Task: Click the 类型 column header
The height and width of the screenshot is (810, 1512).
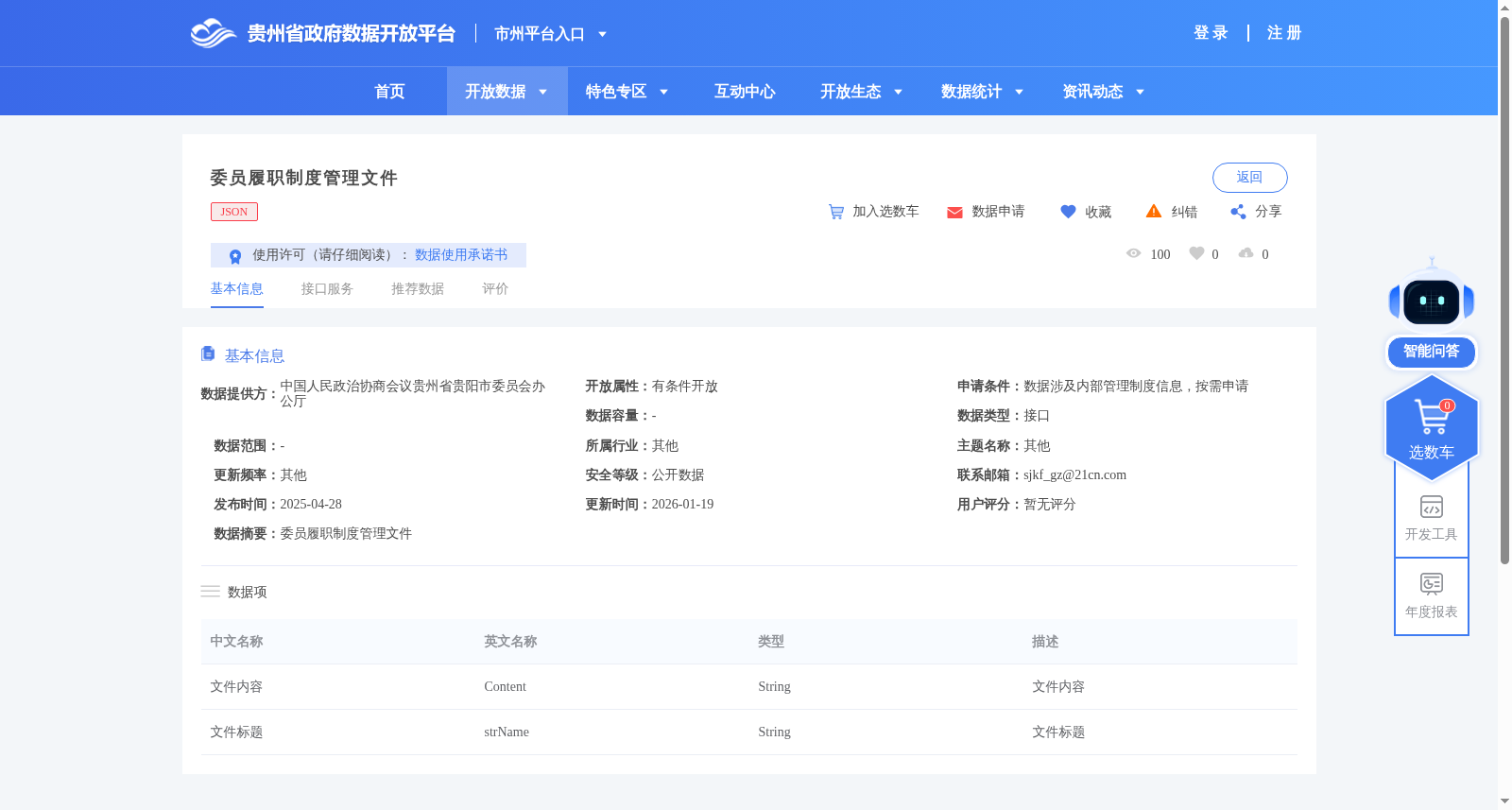Action: (x=771, y=642)
